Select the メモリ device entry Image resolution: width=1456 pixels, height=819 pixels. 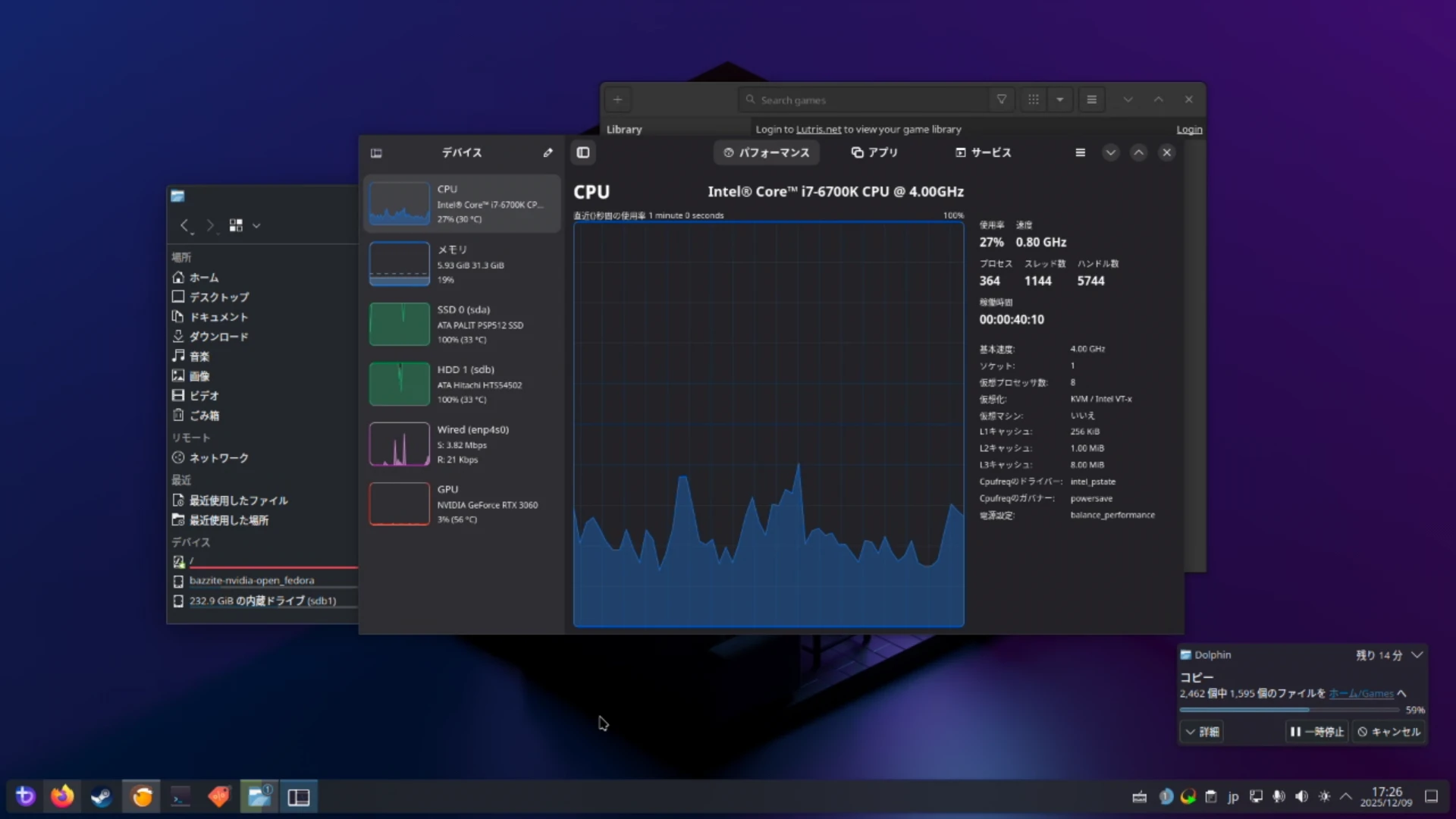(x=461, y=264)
